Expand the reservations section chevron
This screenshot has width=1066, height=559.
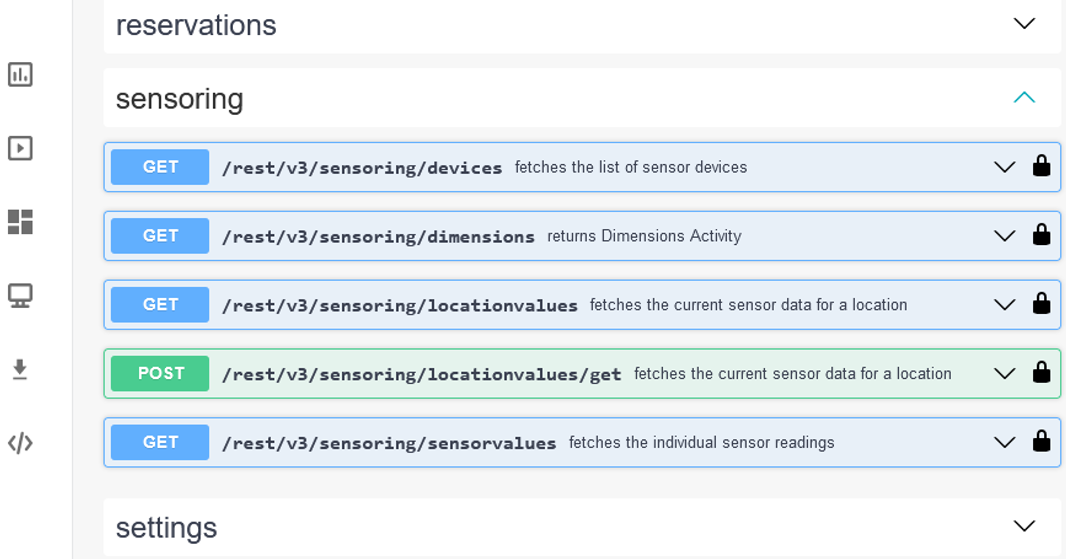click(x=1024, y=24)
